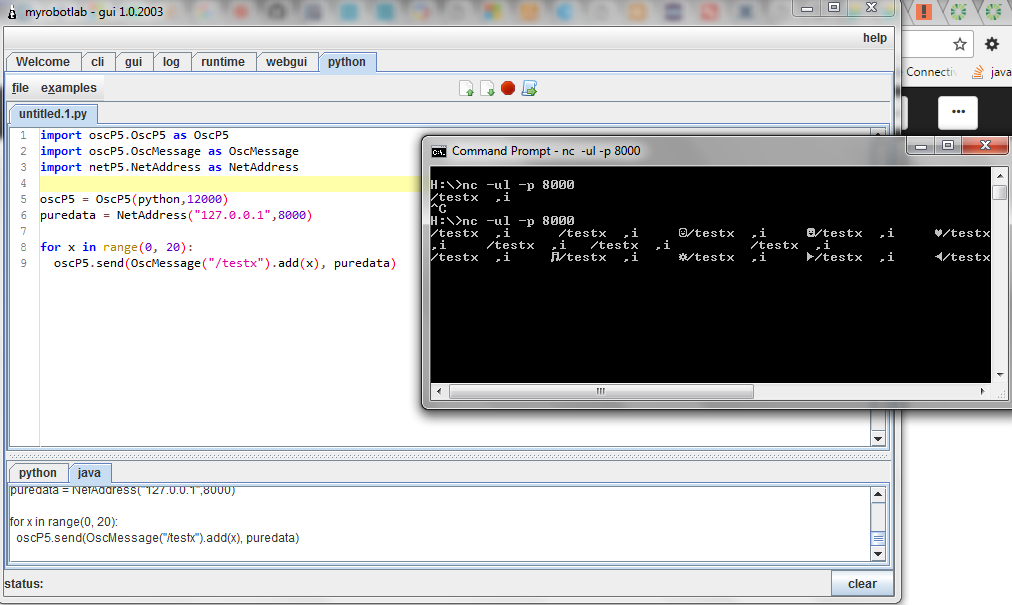This screenshot has width=1012, height=605.
Task: Click Command Prompt horizontal scrollbar right arrow
Action: pos(982,391)
